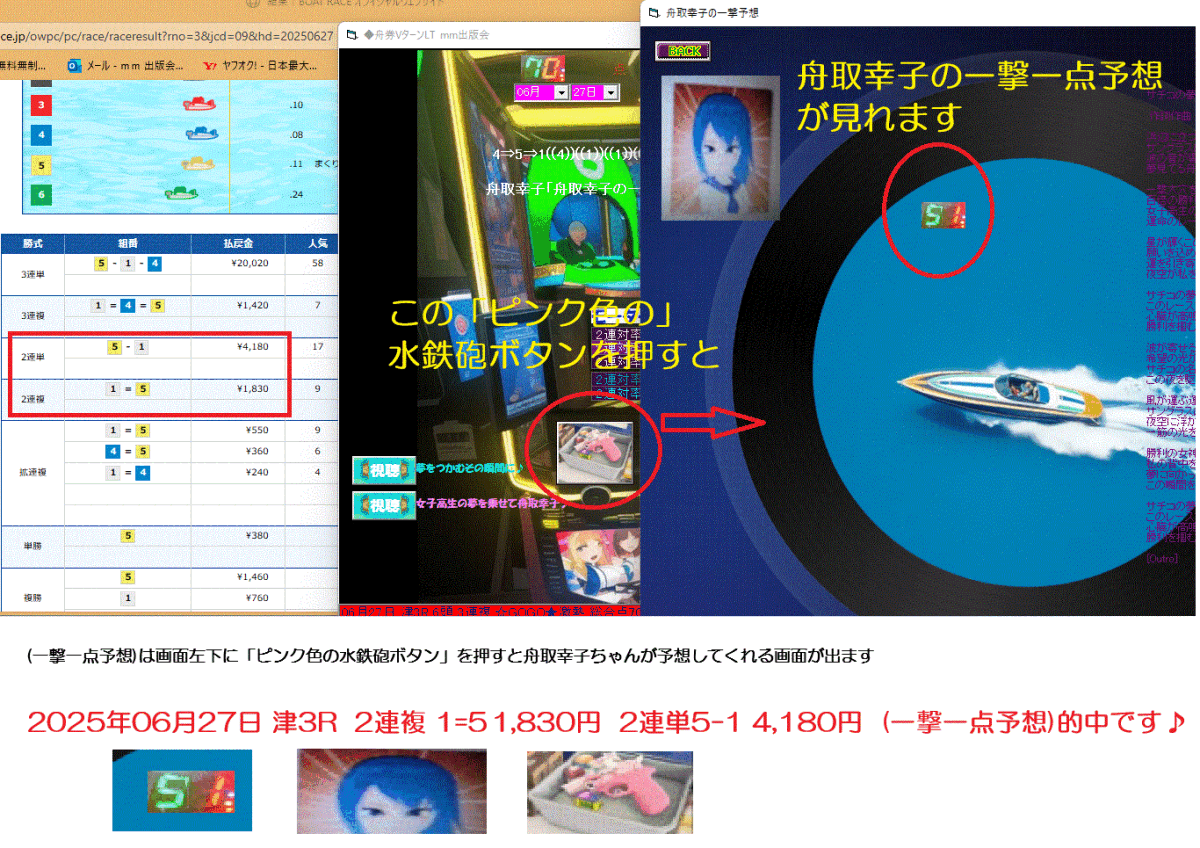This screenshot has width=1200, height=848.
Task: Click the green 51 prediction digit display
Action: pyautogui.click(x=942, y=215)
